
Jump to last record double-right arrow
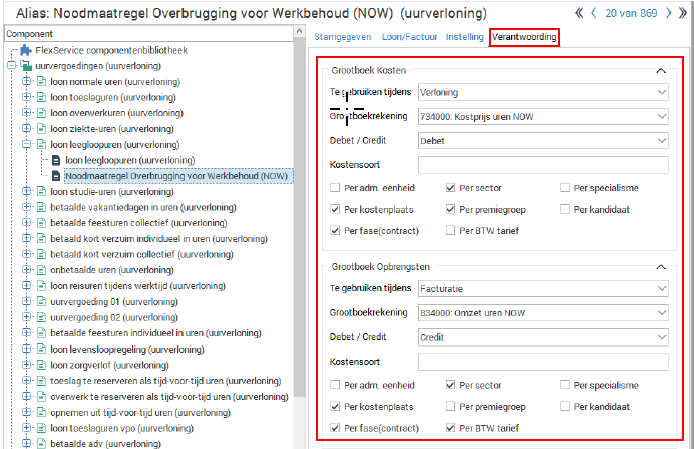pos(684,13)
